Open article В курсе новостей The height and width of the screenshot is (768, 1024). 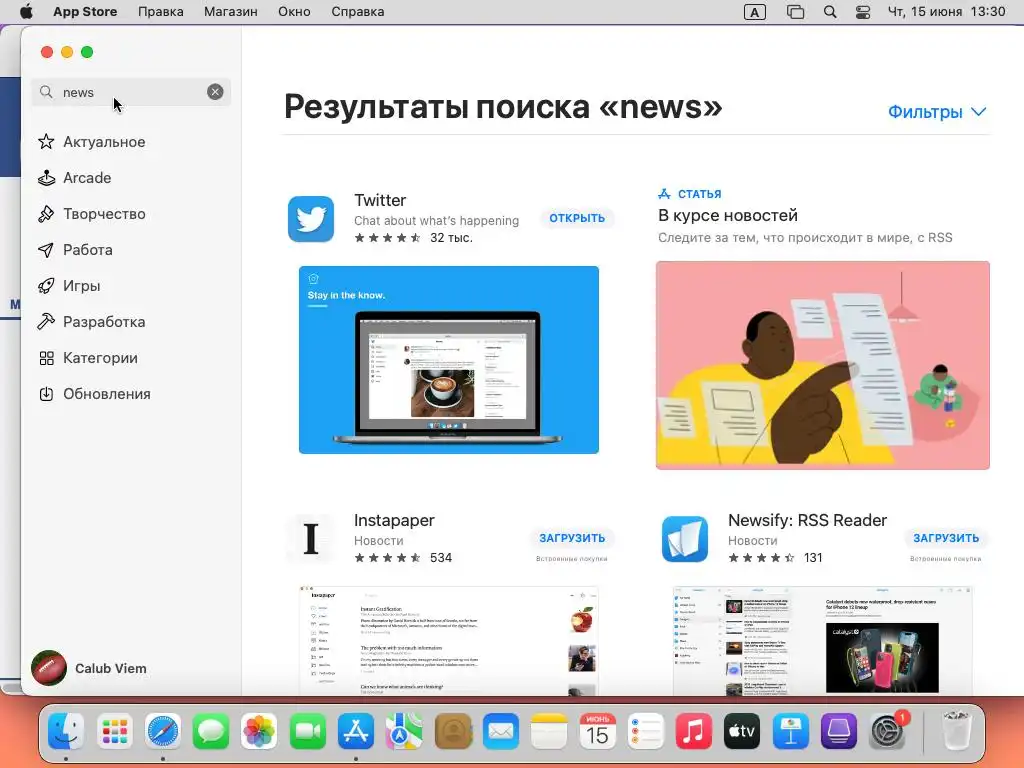click(728, 215)
